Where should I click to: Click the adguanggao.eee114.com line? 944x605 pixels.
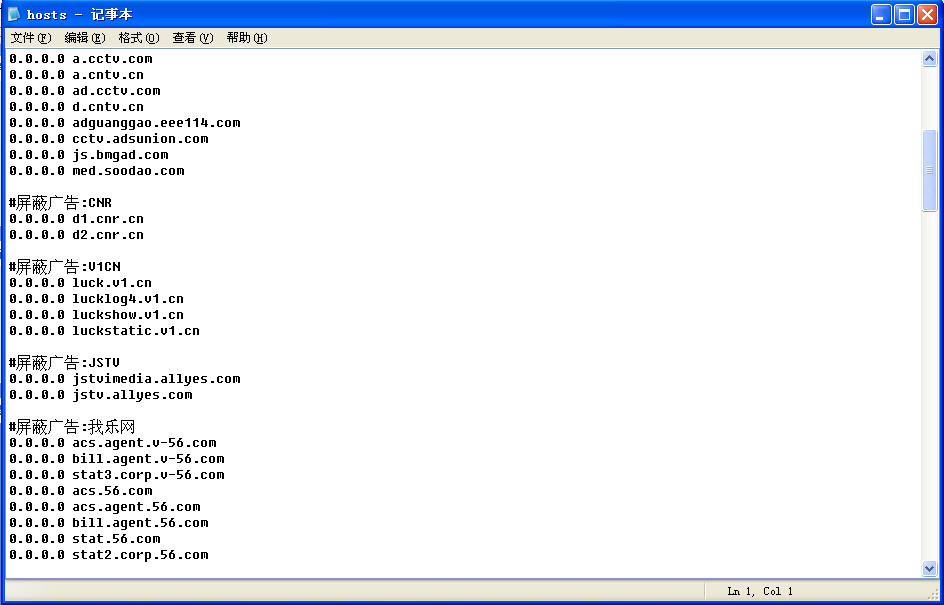tap(125, 123)
